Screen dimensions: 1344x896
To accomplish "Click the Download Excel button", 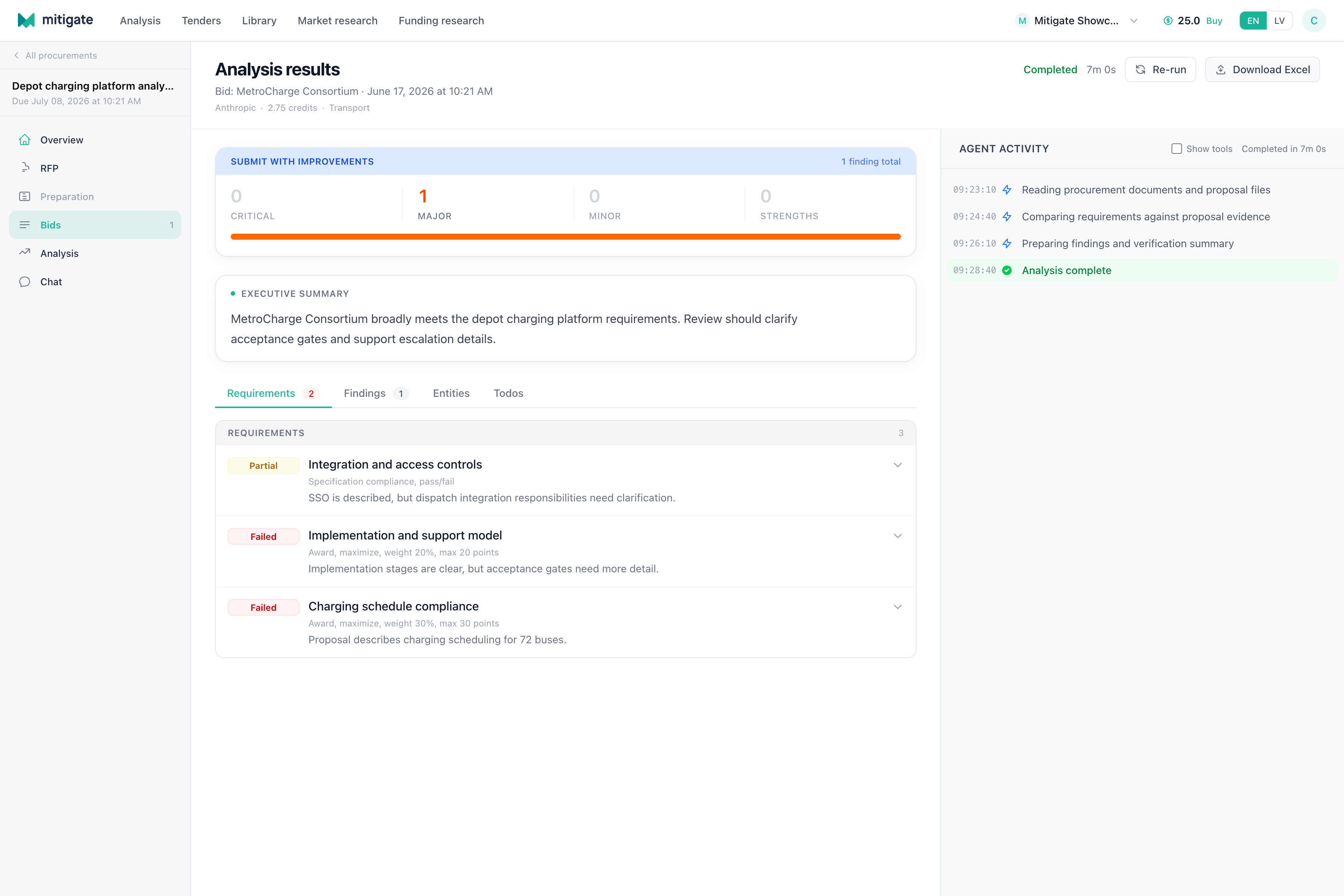I will 1262,70.
